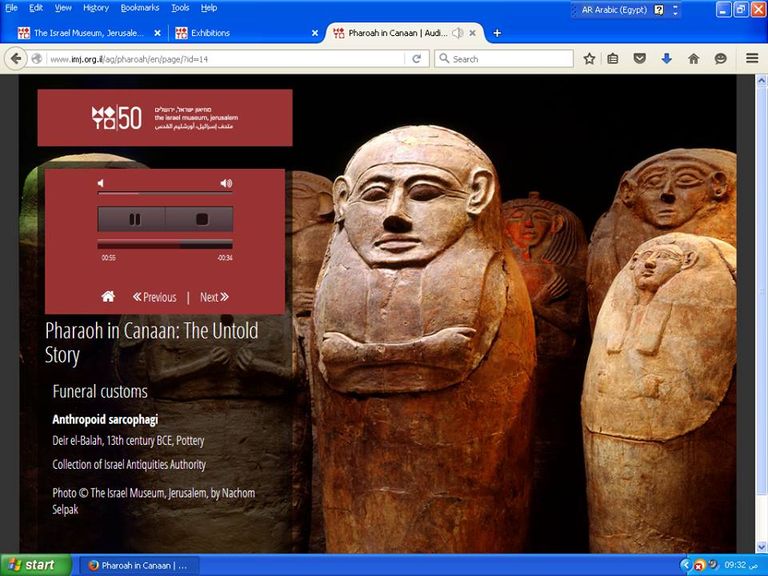The height and width of the screenshot is (576, 768).
Task: Open a new browser tab
Action: pos(497,33)
